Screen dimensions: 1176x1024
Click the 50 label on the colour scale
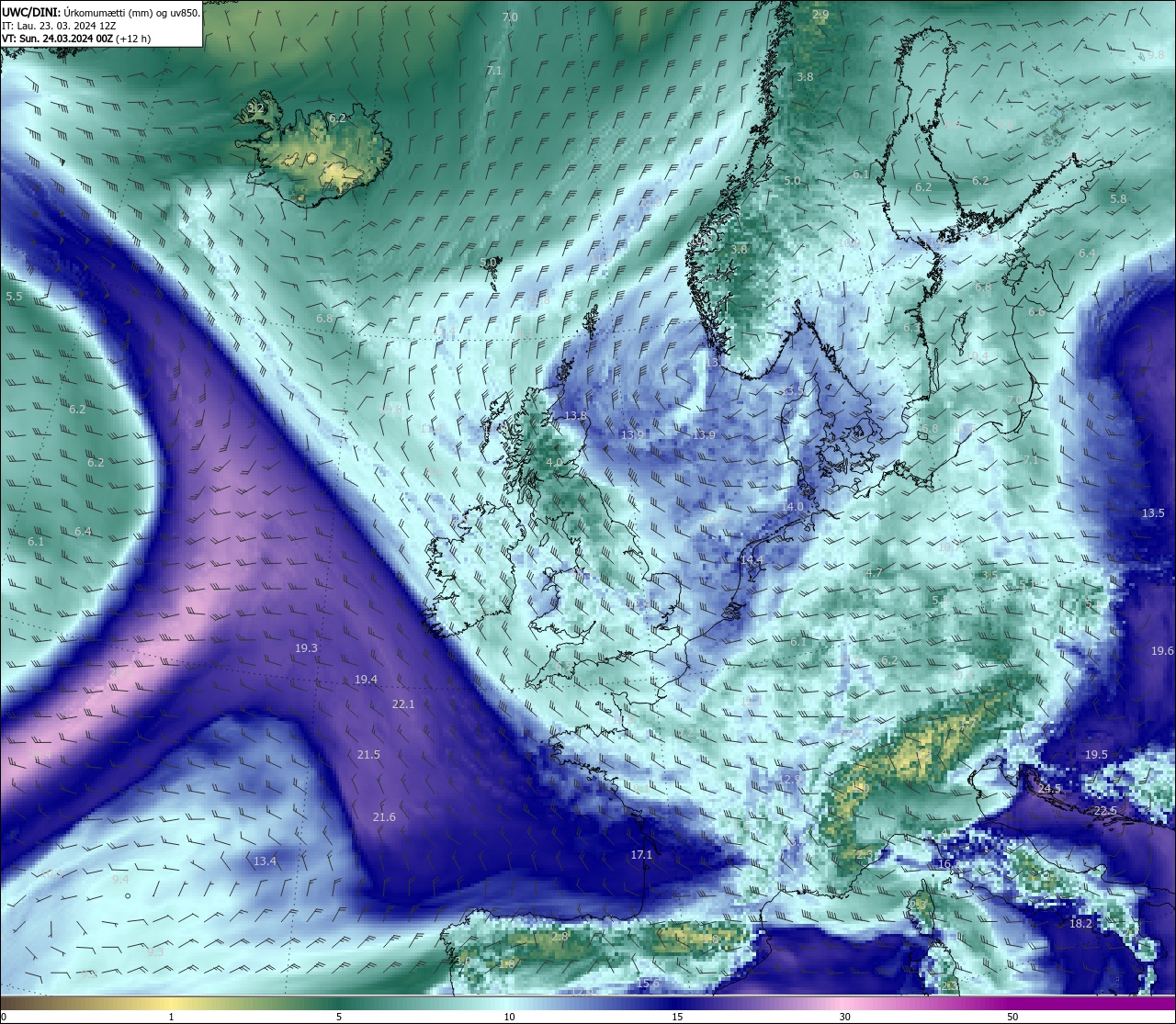click(1012, 1017)
